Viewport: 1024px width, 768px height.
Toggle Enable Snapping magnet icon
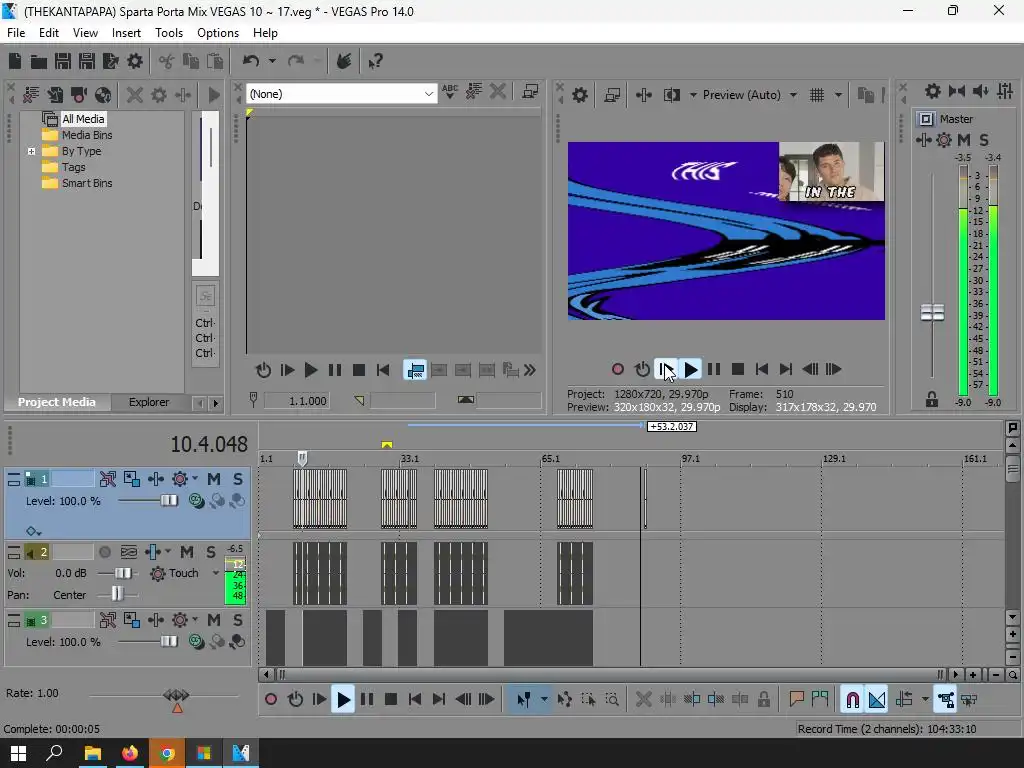pyautogui.click(x=852, y=700)
